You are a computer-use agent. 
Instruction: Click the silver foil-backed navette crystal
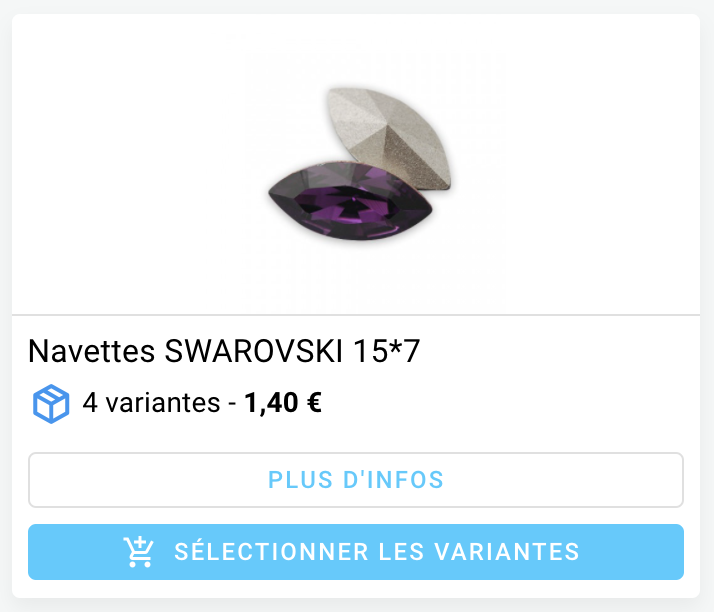click(x=390, y=138)
